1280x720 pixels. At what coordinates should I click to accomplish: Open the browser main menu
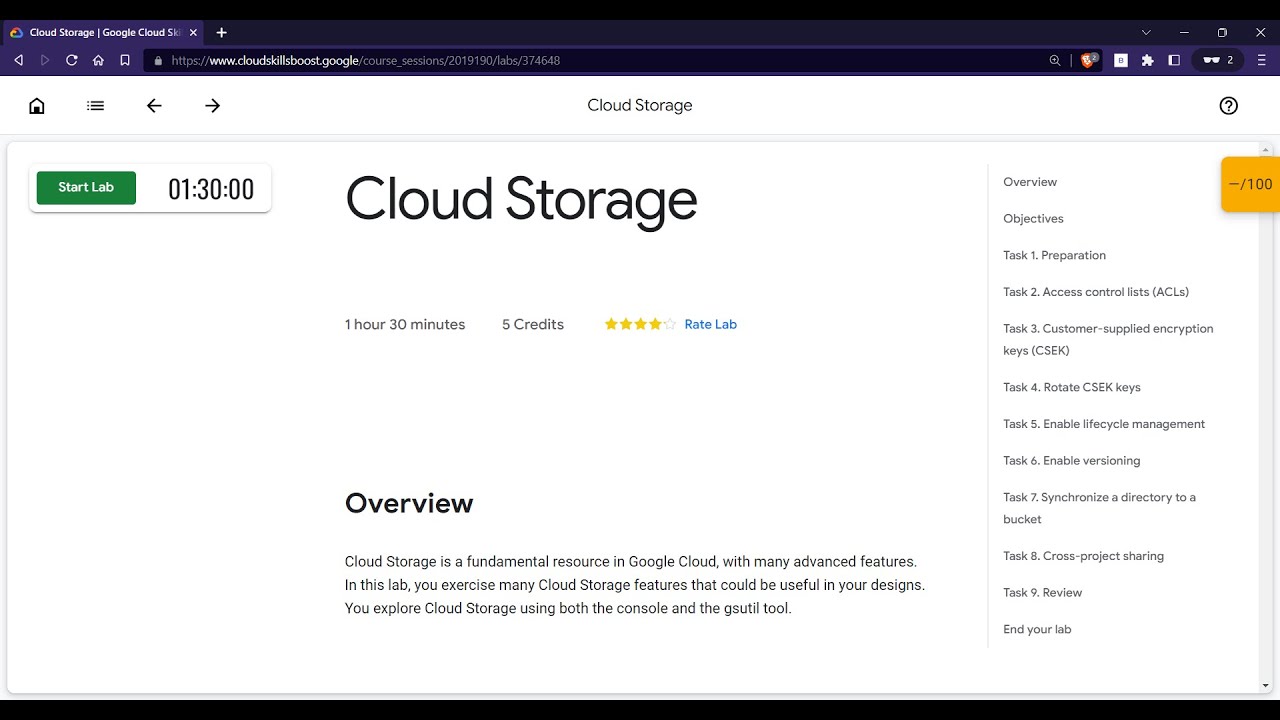pos(1261,60)
